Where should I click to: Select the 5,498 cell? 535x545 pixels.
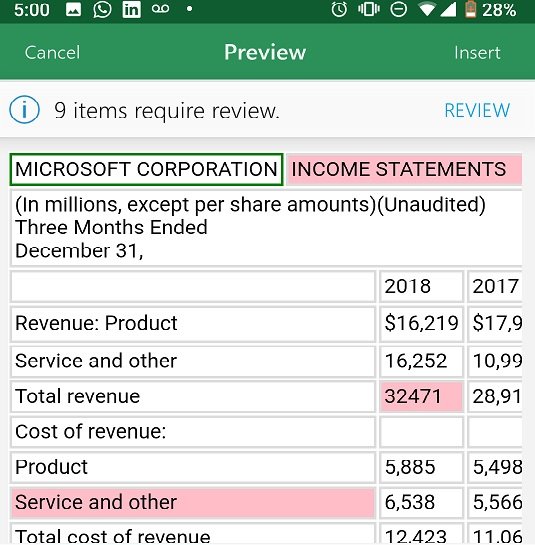pyautogui.click(x=495, y=467)
